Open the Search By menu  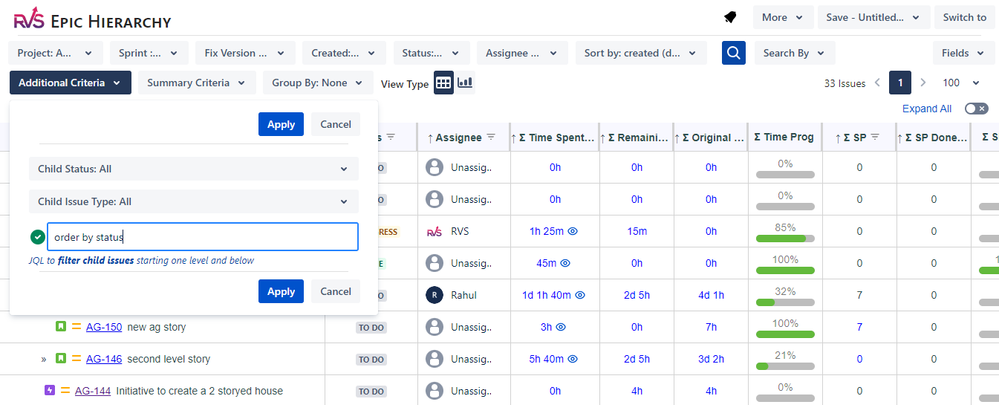794,53
